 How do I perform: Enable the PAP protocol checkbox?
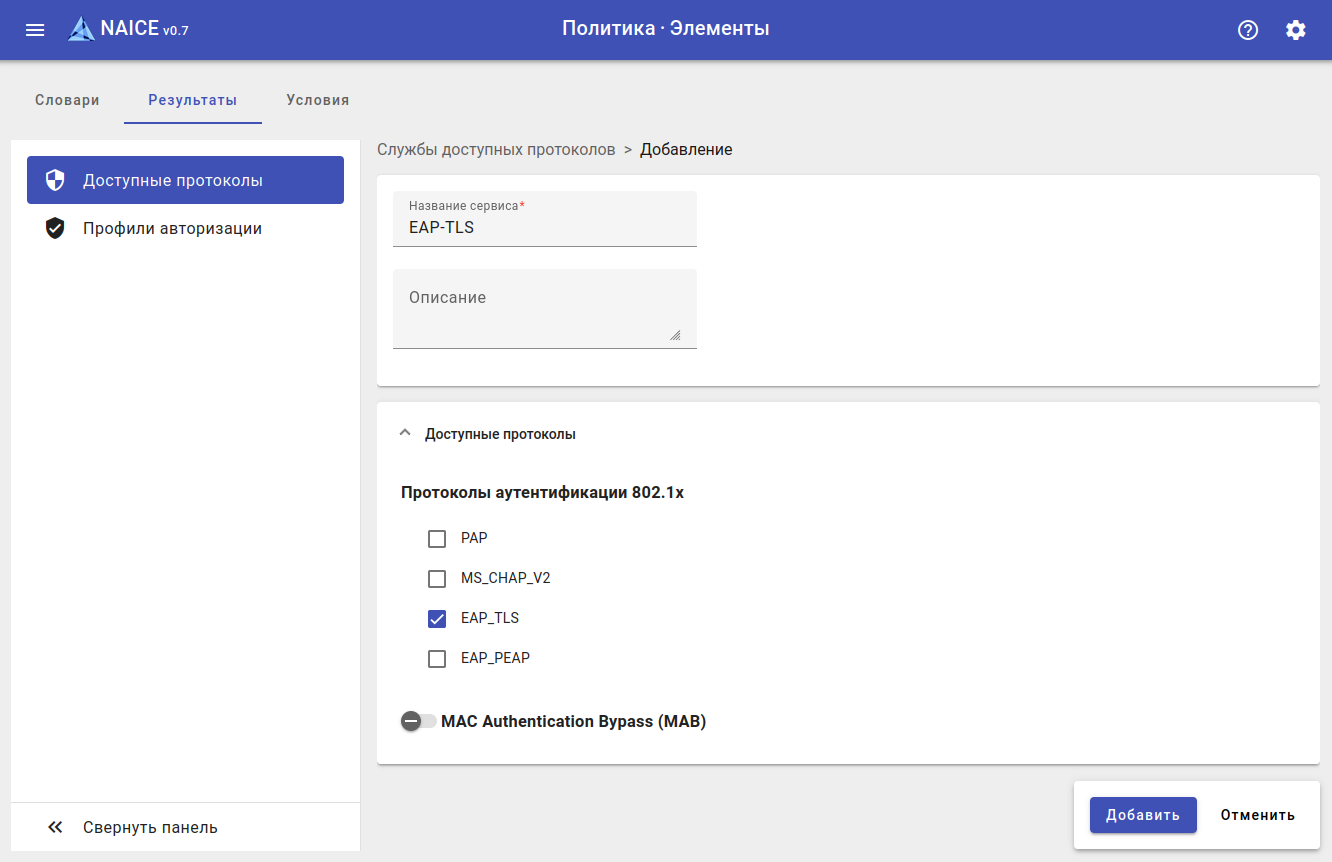[437, 539]
